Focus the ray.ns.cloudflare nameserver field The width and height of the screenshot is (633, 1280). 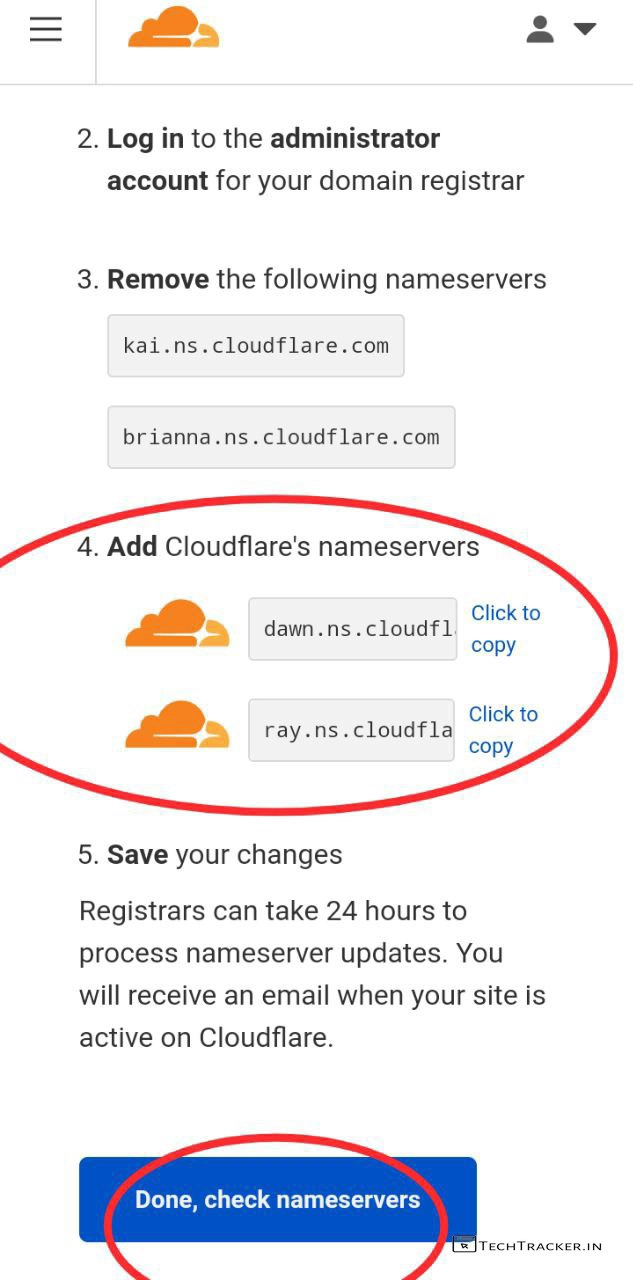351,730
